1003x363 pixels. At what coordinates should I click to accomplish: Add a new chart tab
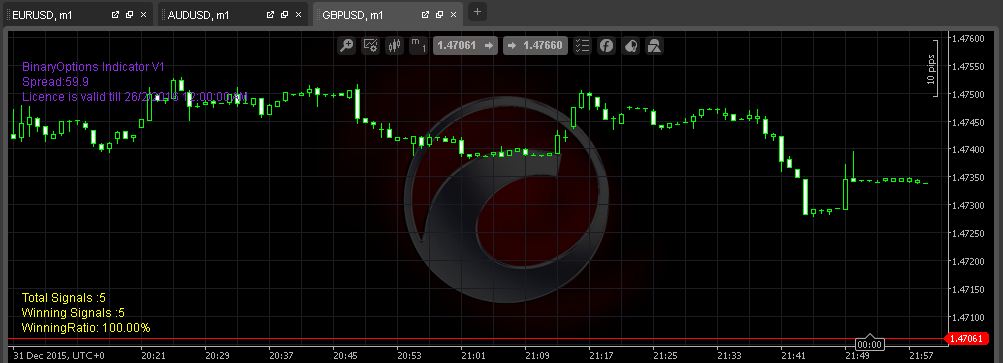(x=477, y=12)
